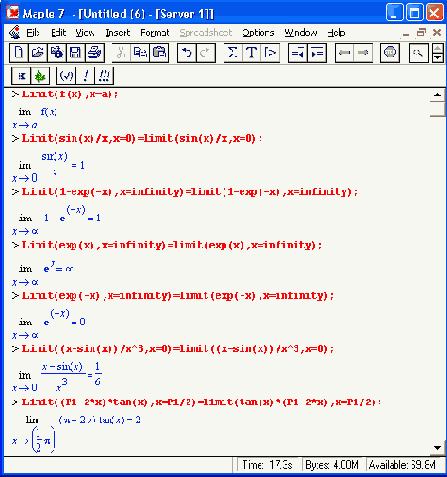Click the Stop computation icon
Screen dimensions: 447x477
click(390, 53)
